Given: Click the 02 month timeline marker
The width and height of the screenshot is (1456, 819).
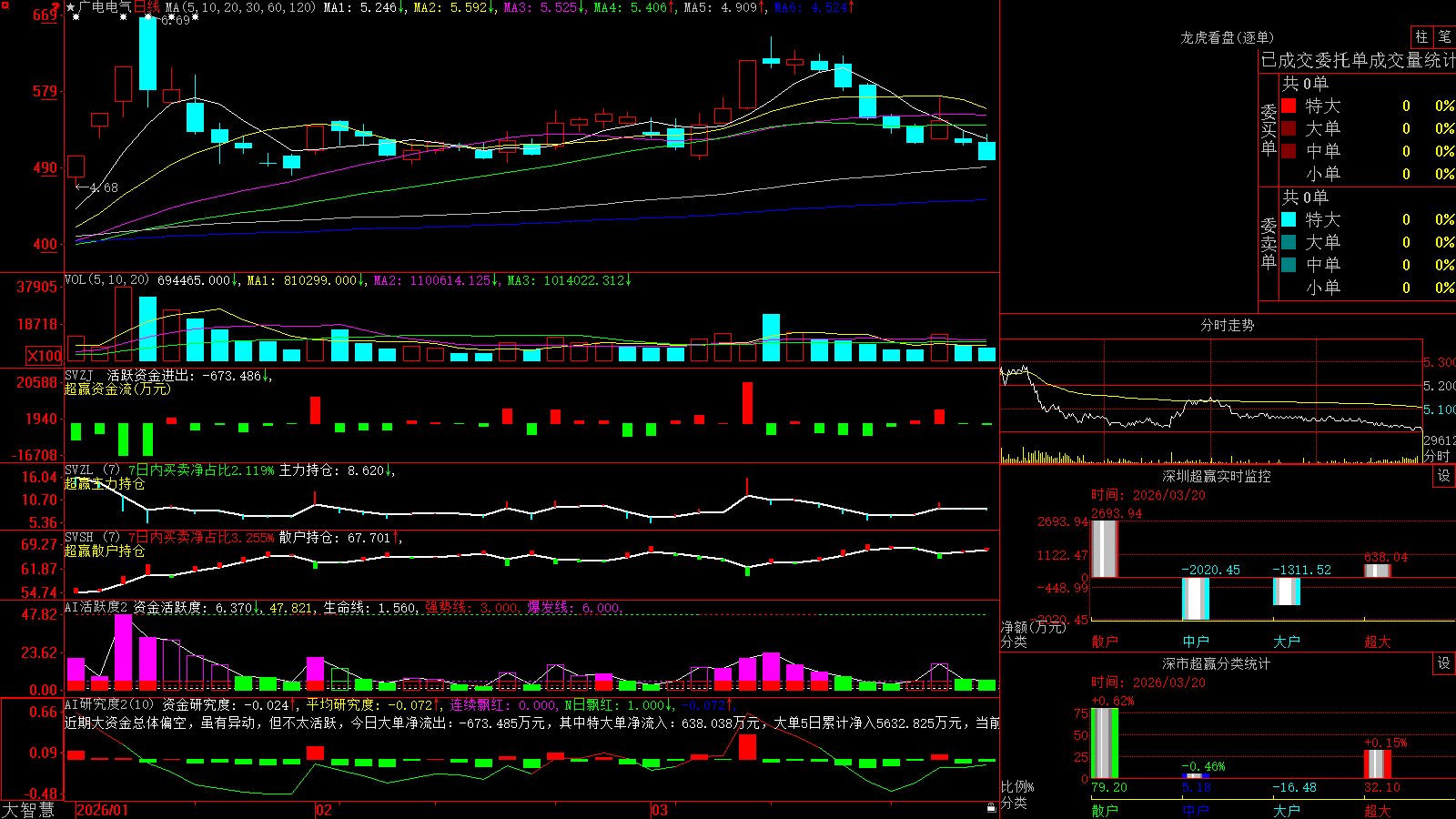Looking at the screenshot, I should [323, 810].
